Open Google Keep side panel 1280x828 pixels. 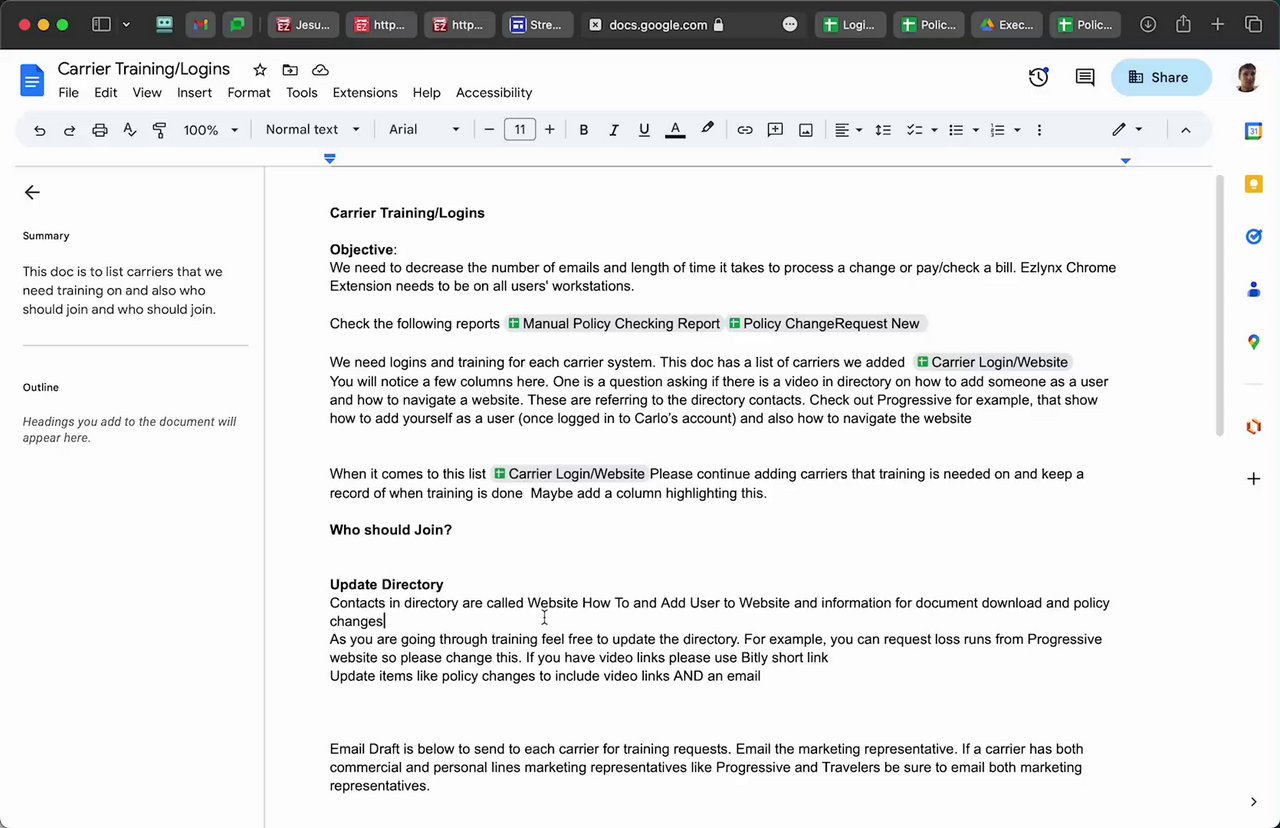(x=1253, y=184)
